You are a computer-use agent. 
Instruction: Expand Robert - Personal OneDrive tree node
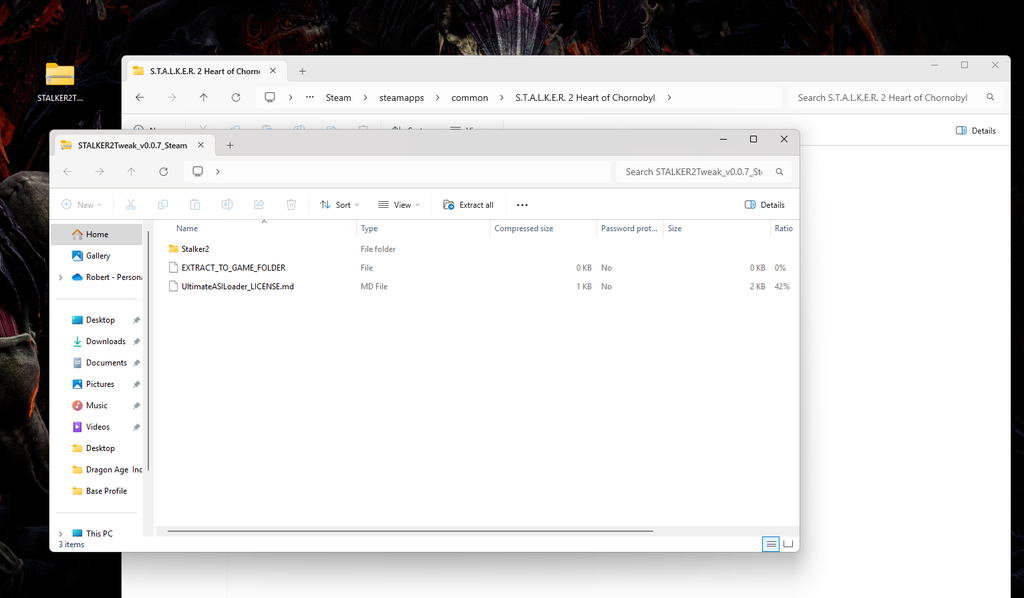pyautogui.click(x=61, y=277)
